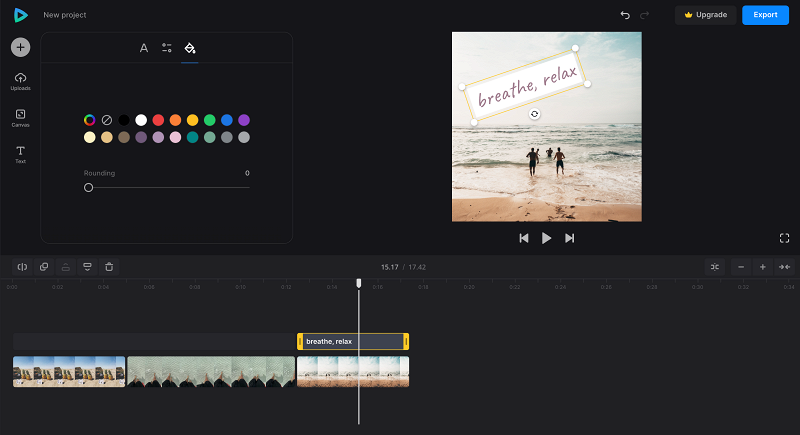Click the app logo in the top-left
Viewport: 800px width, 435px height.
tap(20, 15)
